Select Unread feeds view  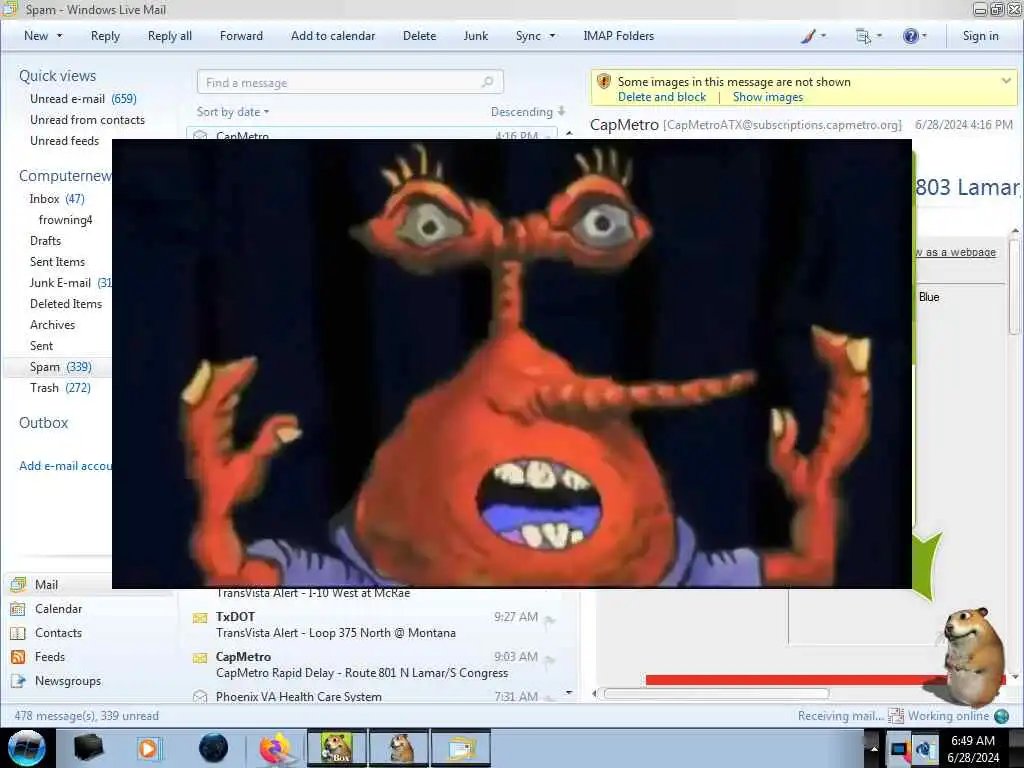(x=65, y=140)
